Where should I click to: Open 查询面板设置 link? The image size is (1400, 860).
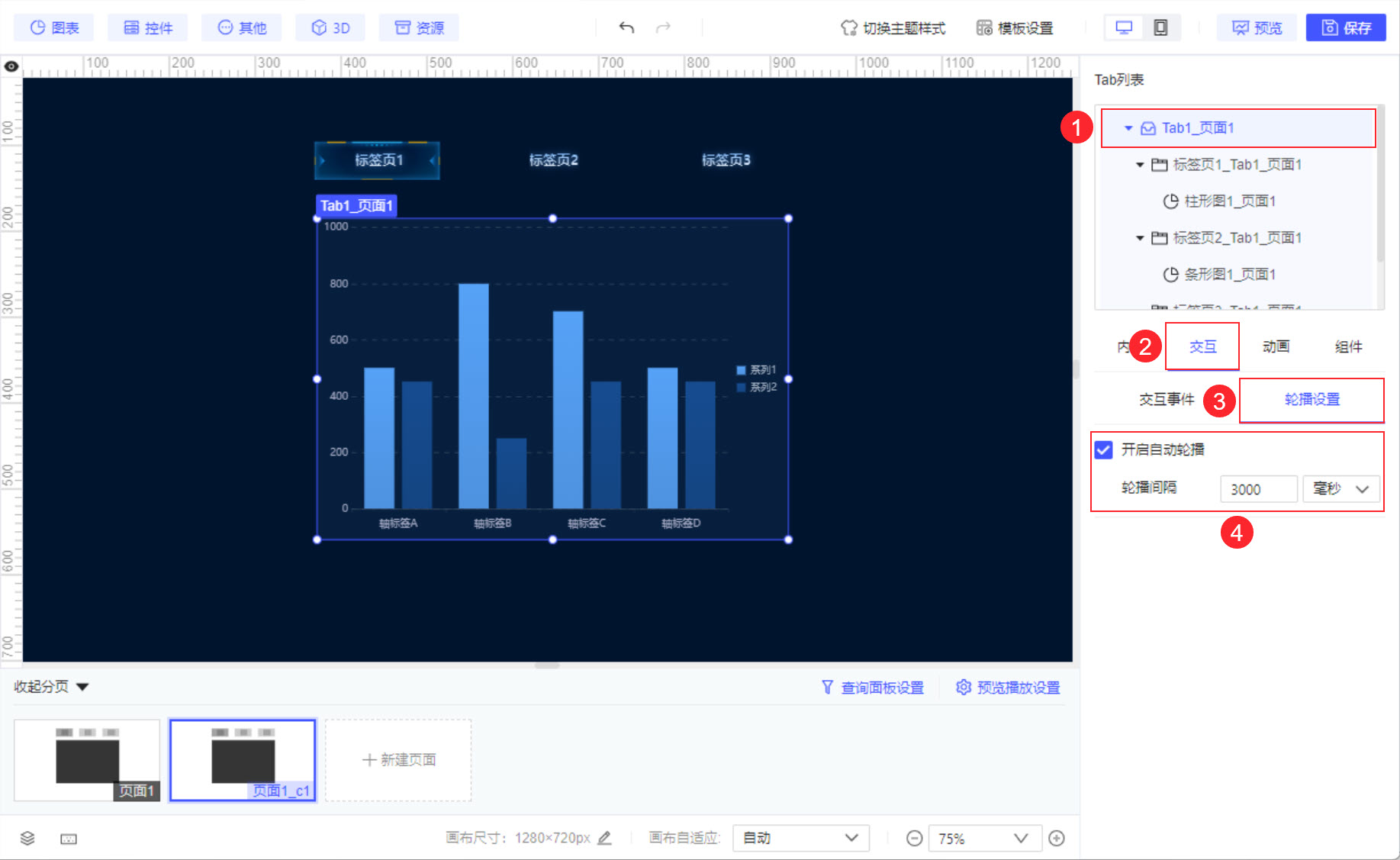(x=873, y=688)
